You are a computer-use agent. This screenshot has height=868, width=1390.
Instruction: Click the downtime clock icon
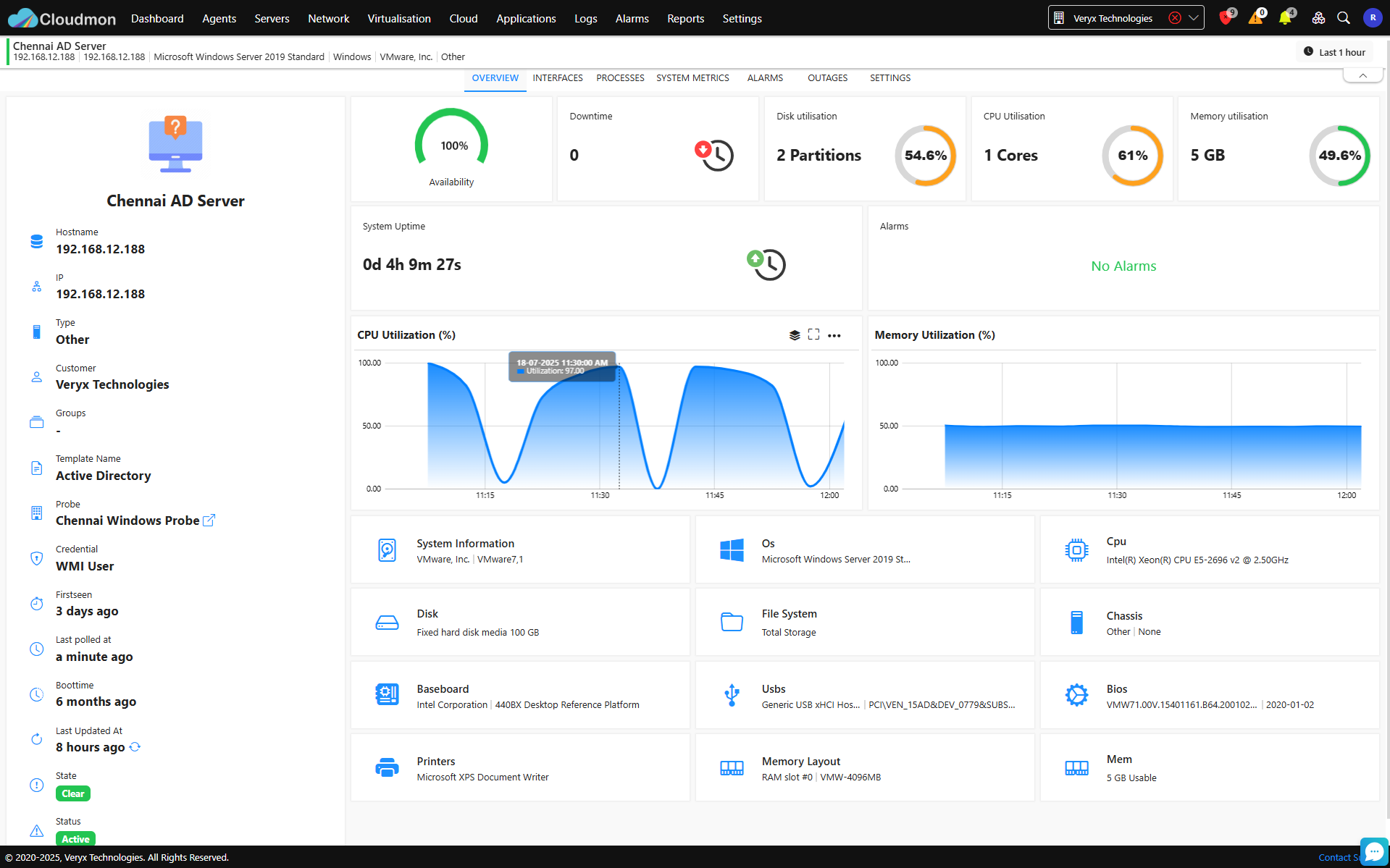tap(714, 156)
